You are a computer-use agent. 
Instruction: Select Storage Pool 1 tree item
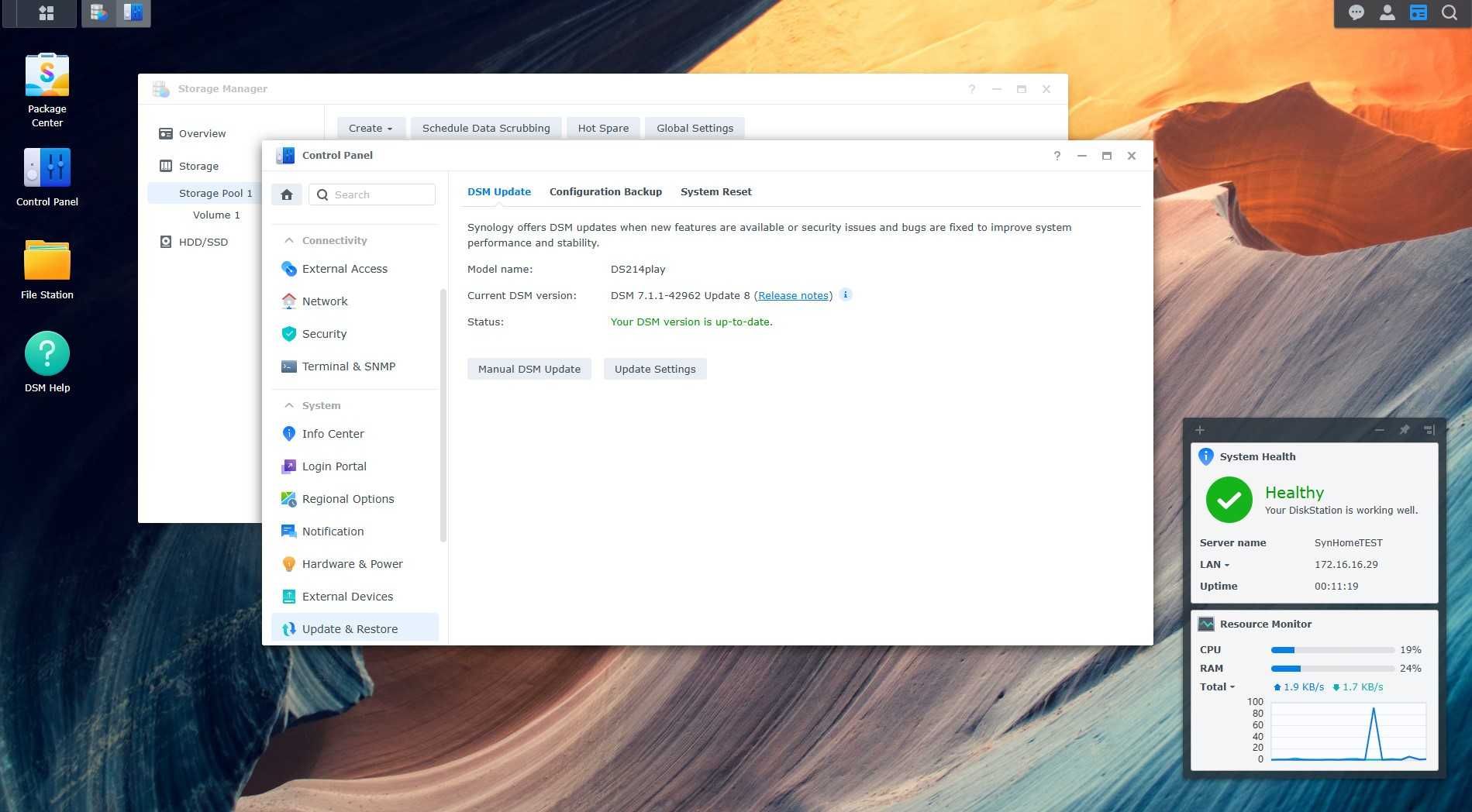215,194
